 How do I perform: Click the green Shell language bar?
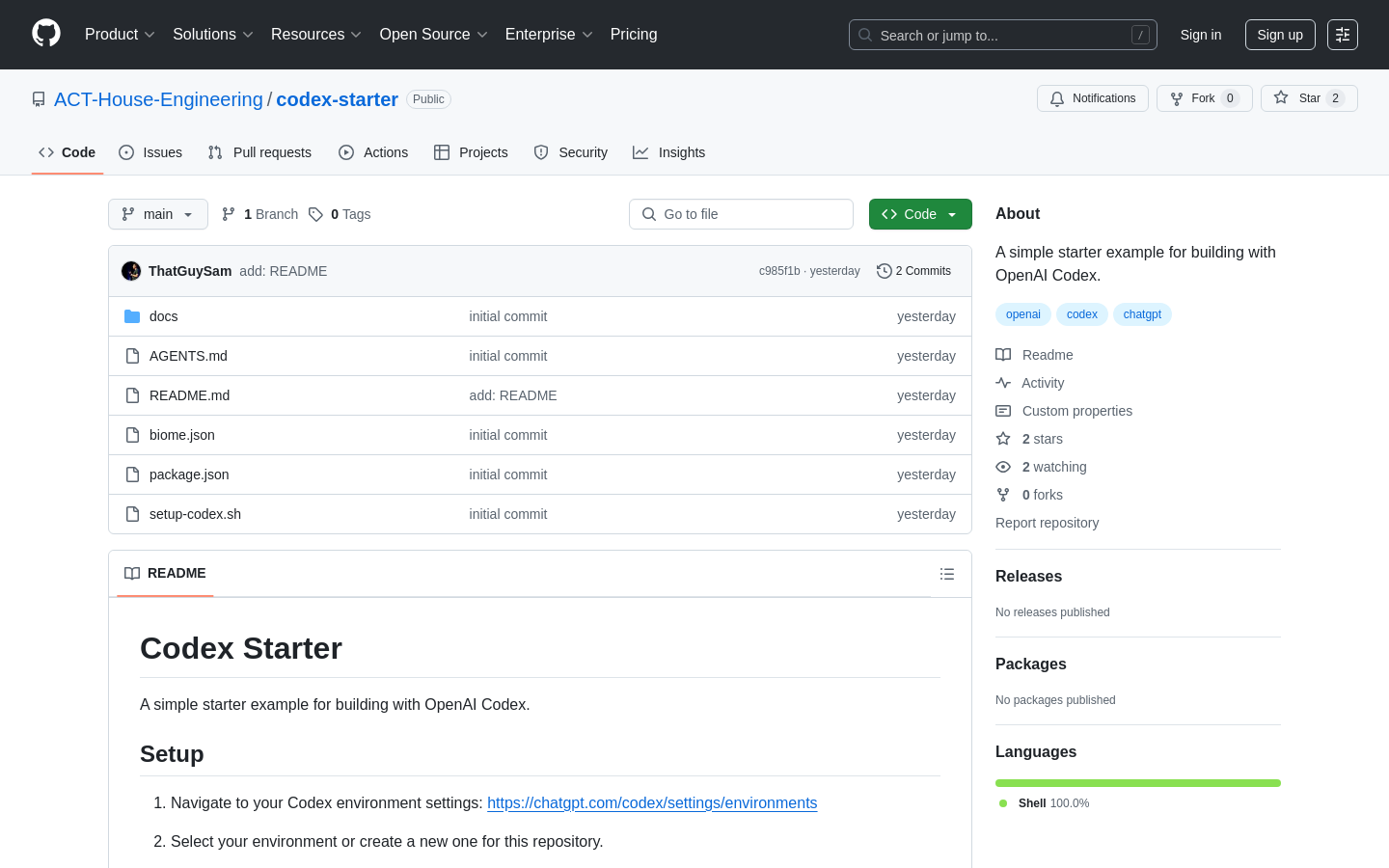coord(1138,783)
